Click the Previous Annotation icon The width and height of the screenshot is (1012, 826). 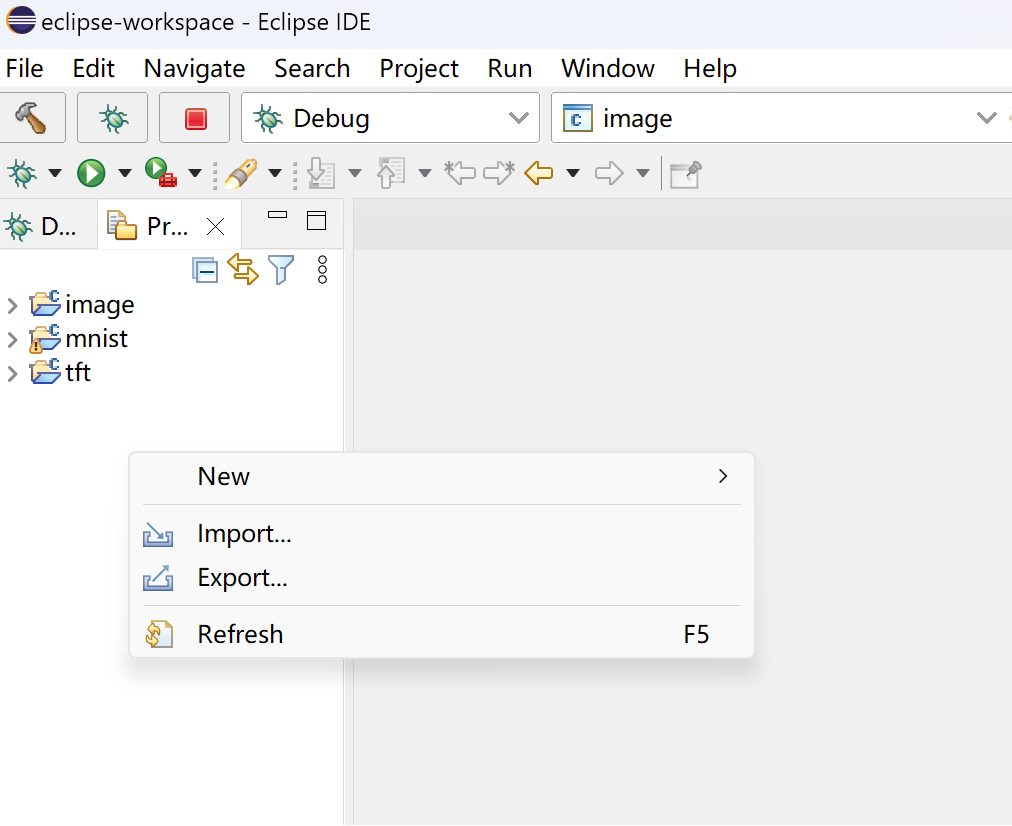click(x=391, y=173)
